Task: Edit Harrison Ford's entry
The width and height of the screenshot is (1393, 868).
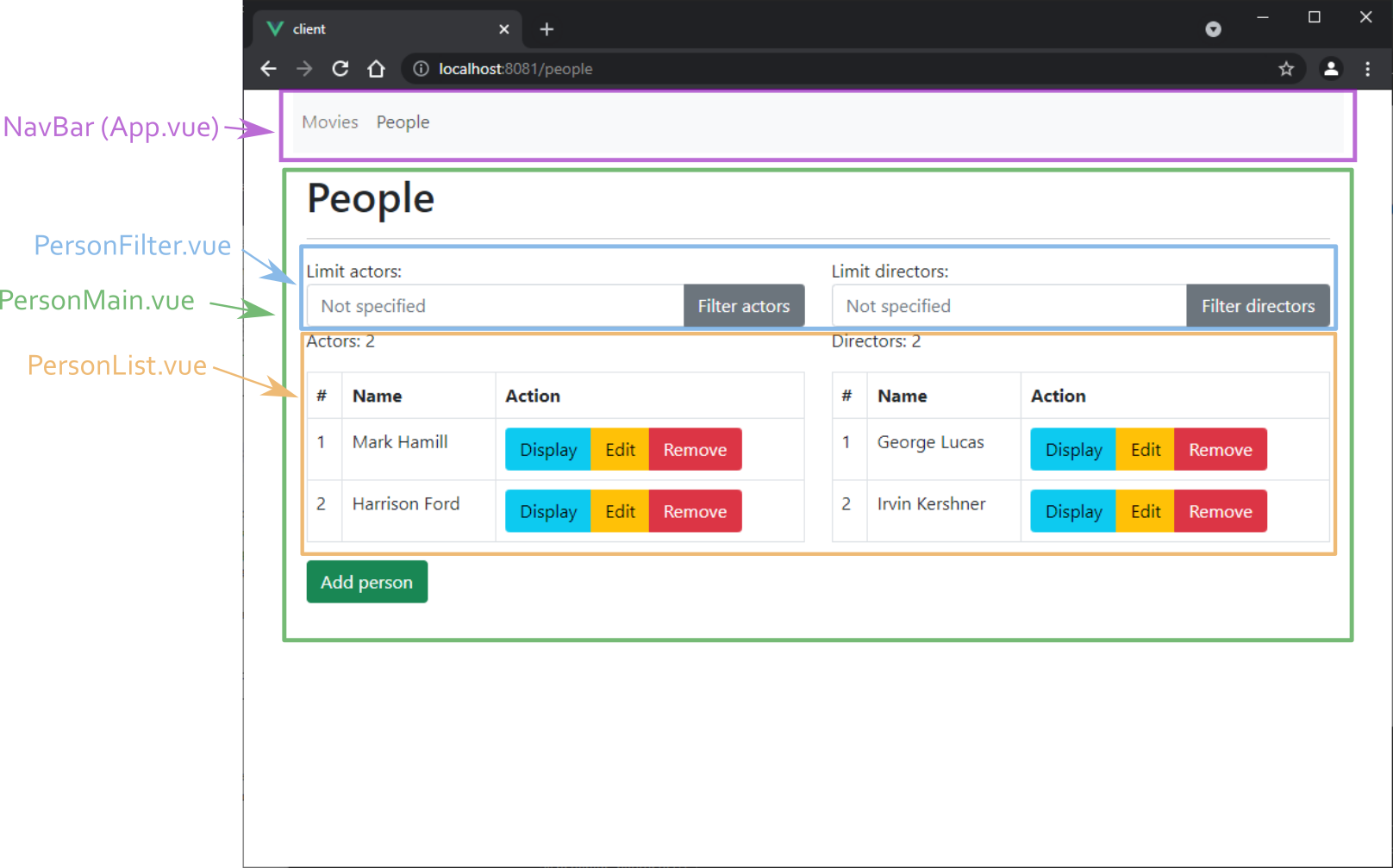Action: click(x=620, y=512)
